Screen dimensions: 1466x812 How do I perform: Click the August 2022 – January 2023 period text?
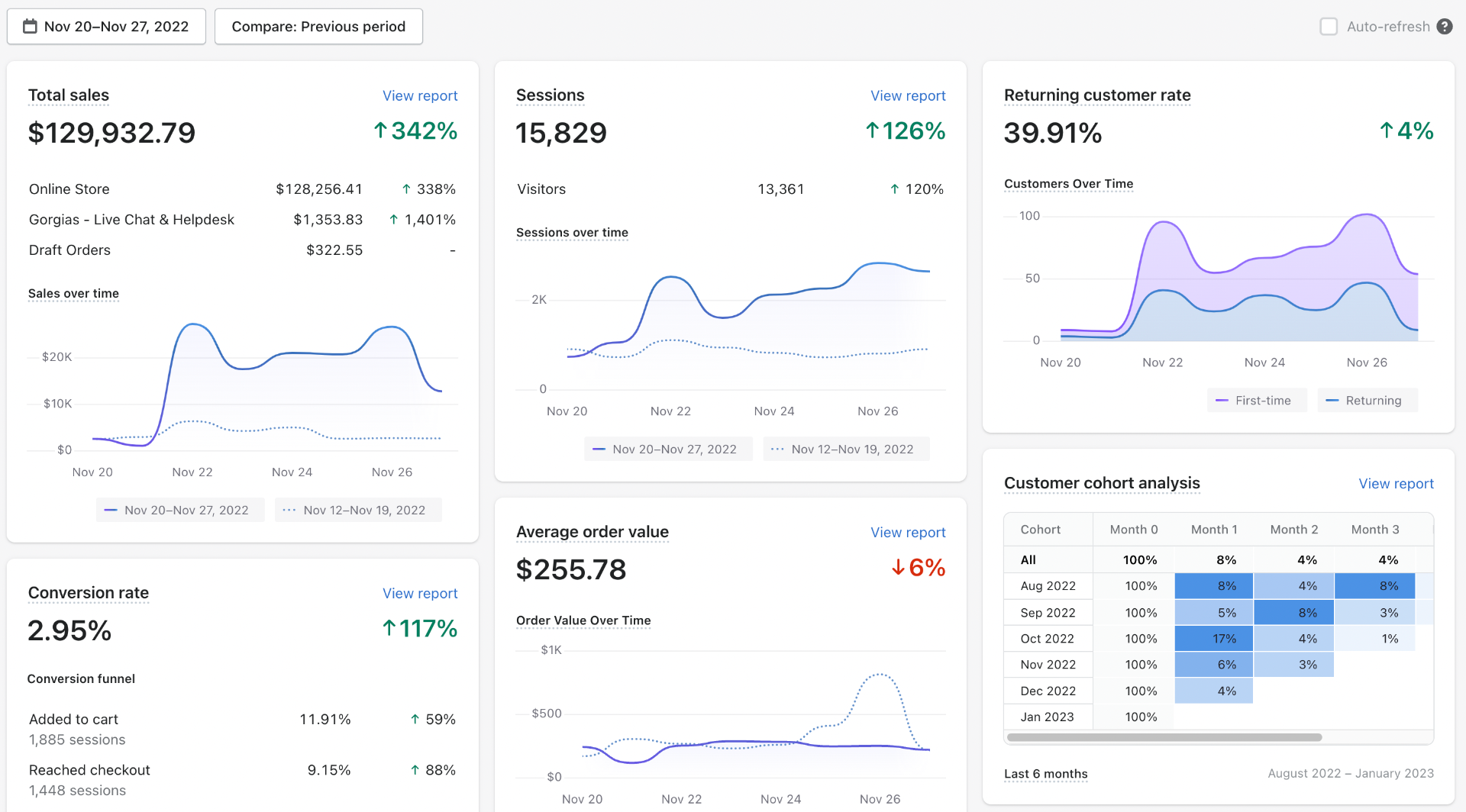pos(1351,774)
